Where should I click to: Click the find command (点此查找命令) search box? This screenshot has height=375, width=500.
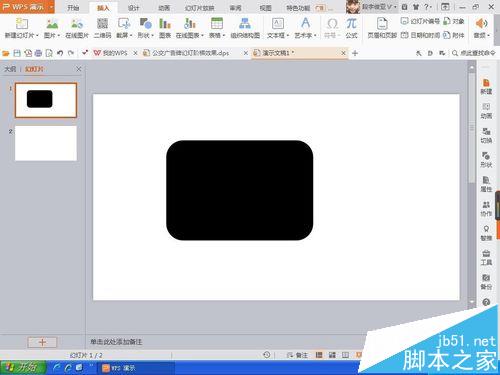(x=474, y=53)
